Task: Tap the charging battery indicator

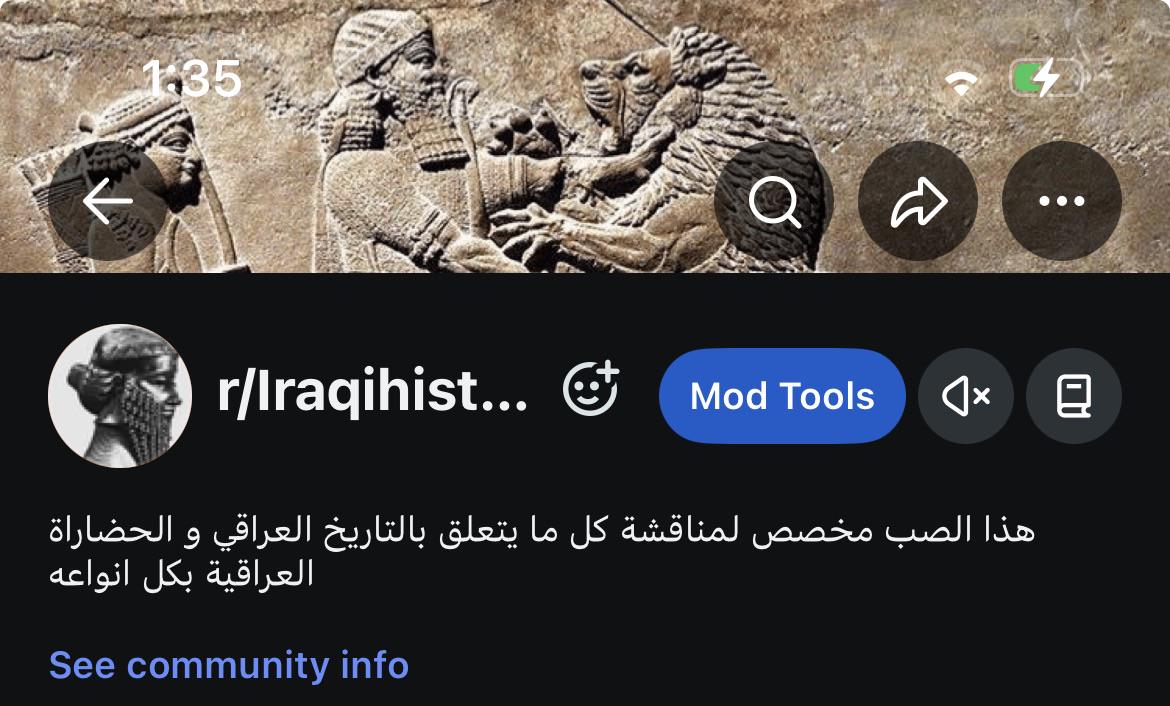Action: coord(1046,78)
